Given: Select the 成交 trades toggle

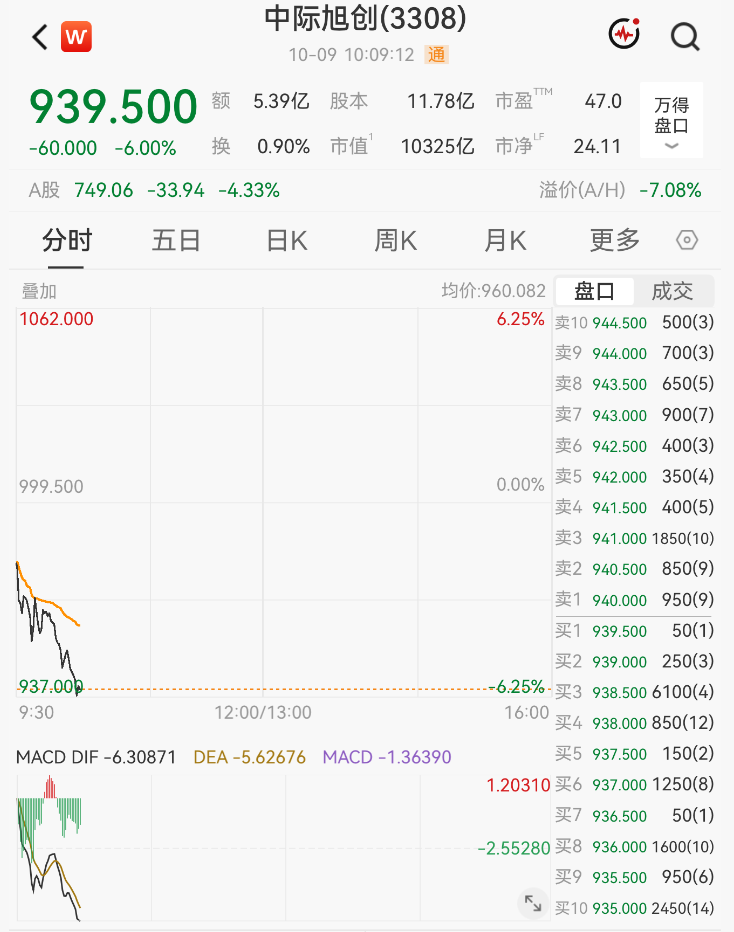Looking at the screenshot, I should pyautogui.click(x=672, y=291).
